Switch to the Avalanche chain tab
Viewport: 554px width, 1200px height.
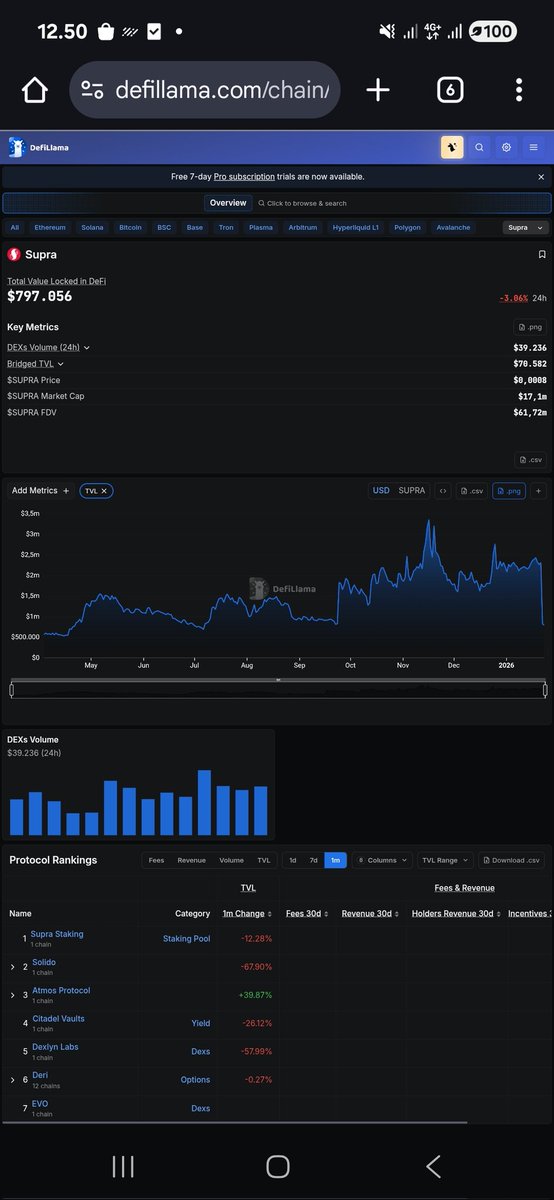tap(453, 227)
